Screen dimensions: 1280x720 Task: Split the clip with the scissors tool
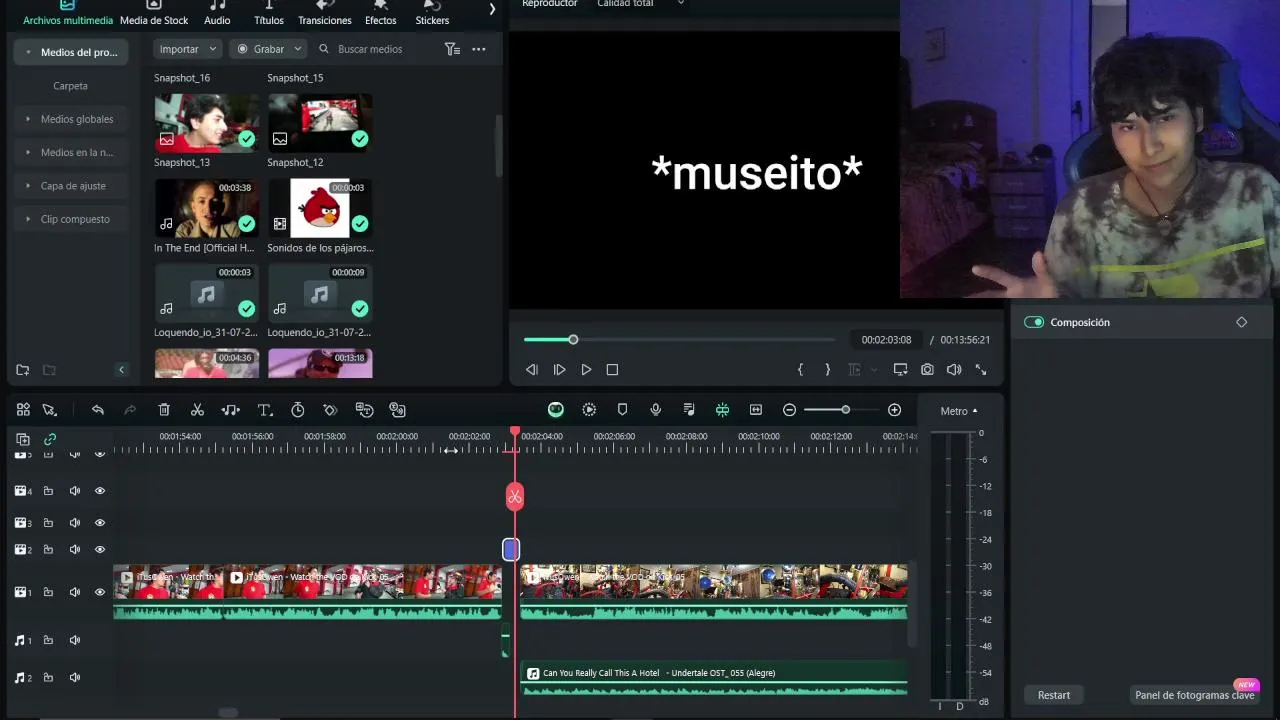point(197,410)
